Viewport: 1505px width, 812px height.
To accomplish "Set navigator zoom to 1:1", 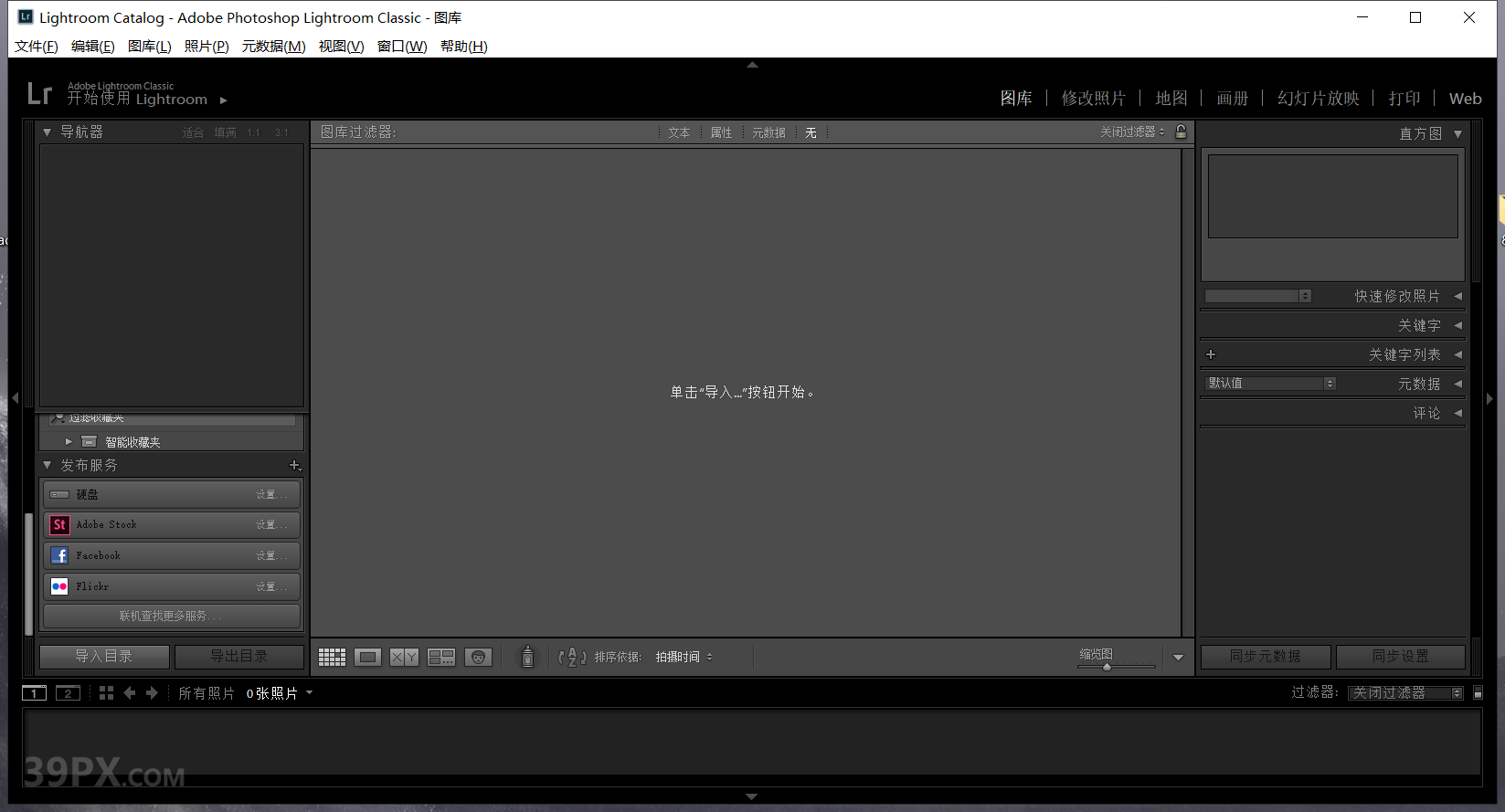I will tap(253, 132).
